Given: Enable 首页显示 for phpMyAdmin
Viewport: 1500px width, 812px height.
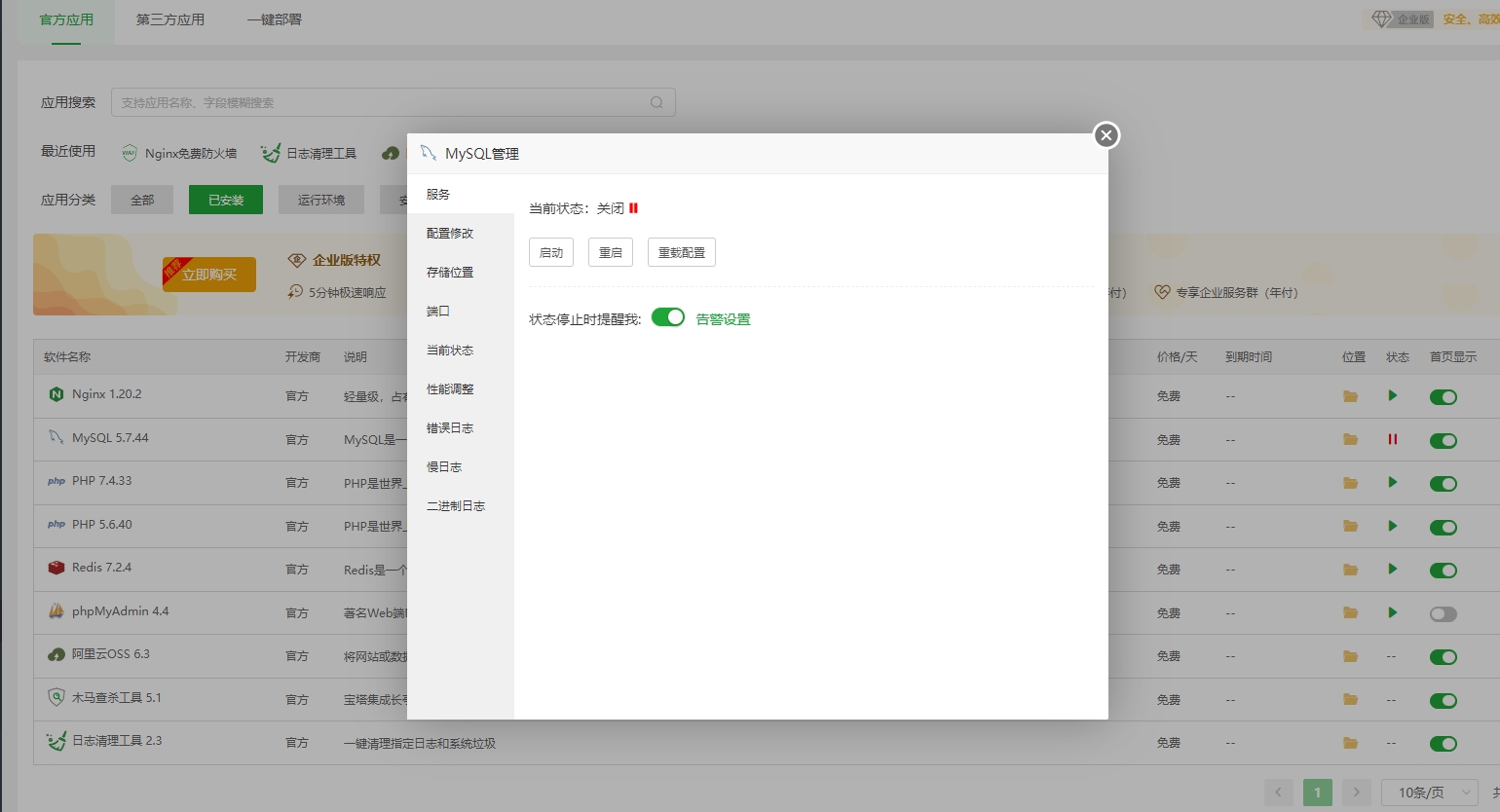Looking at the screenshot, I should tap(1444, 614).
